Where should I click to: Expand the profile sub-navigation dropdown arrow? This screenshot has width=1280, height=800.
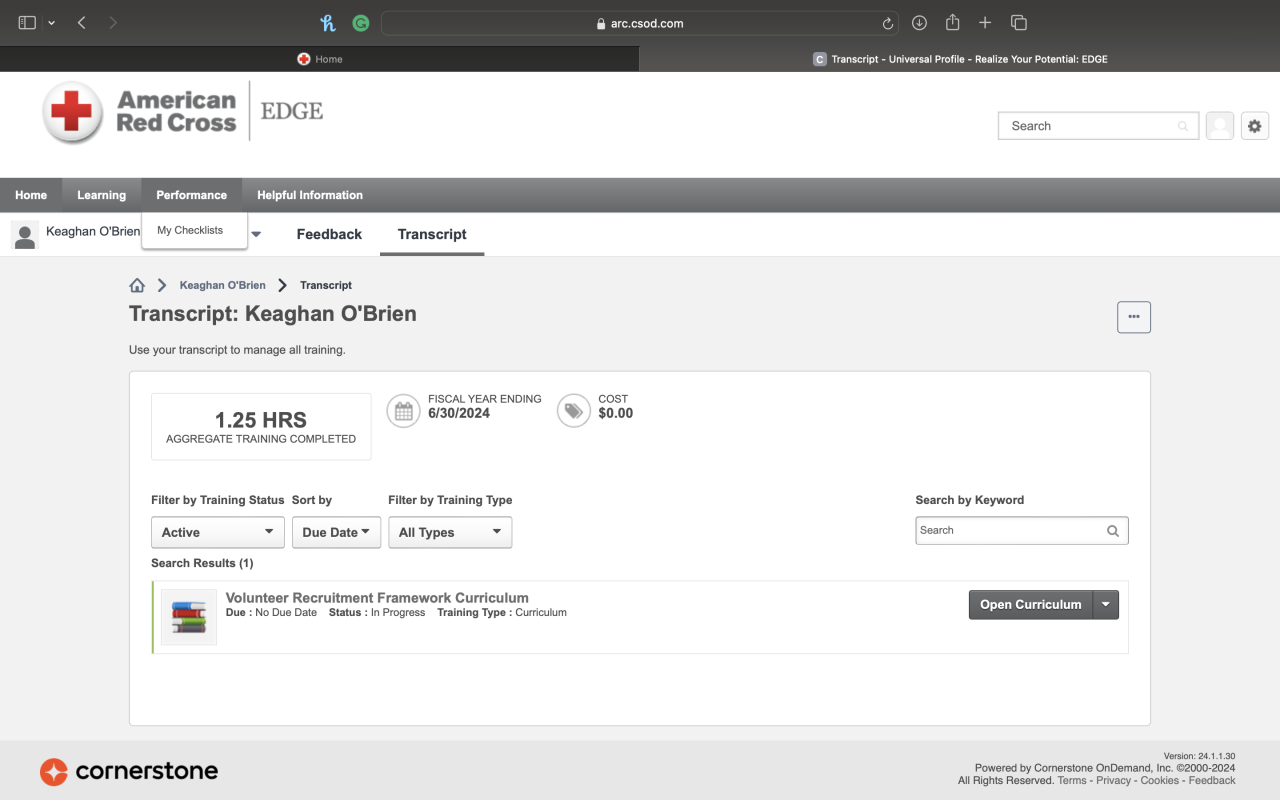click(256, 234)
